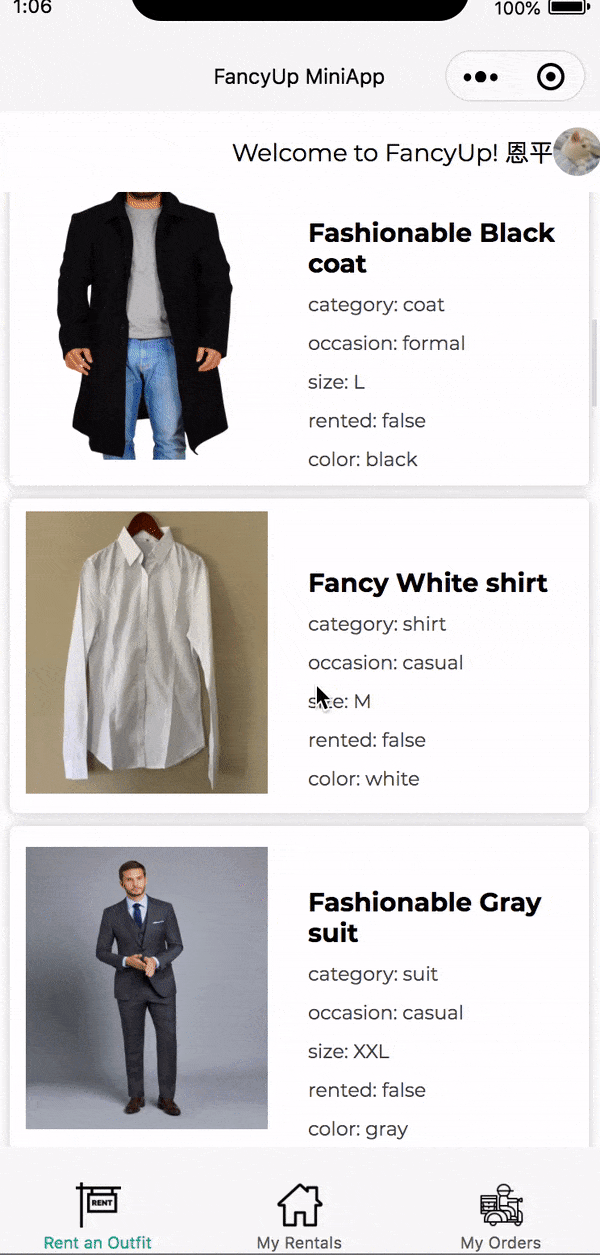The width and height of the screenshot is (600, 1255).
Task: Switch to the My Rentals tab label
Action: [x=299, y=1243]
